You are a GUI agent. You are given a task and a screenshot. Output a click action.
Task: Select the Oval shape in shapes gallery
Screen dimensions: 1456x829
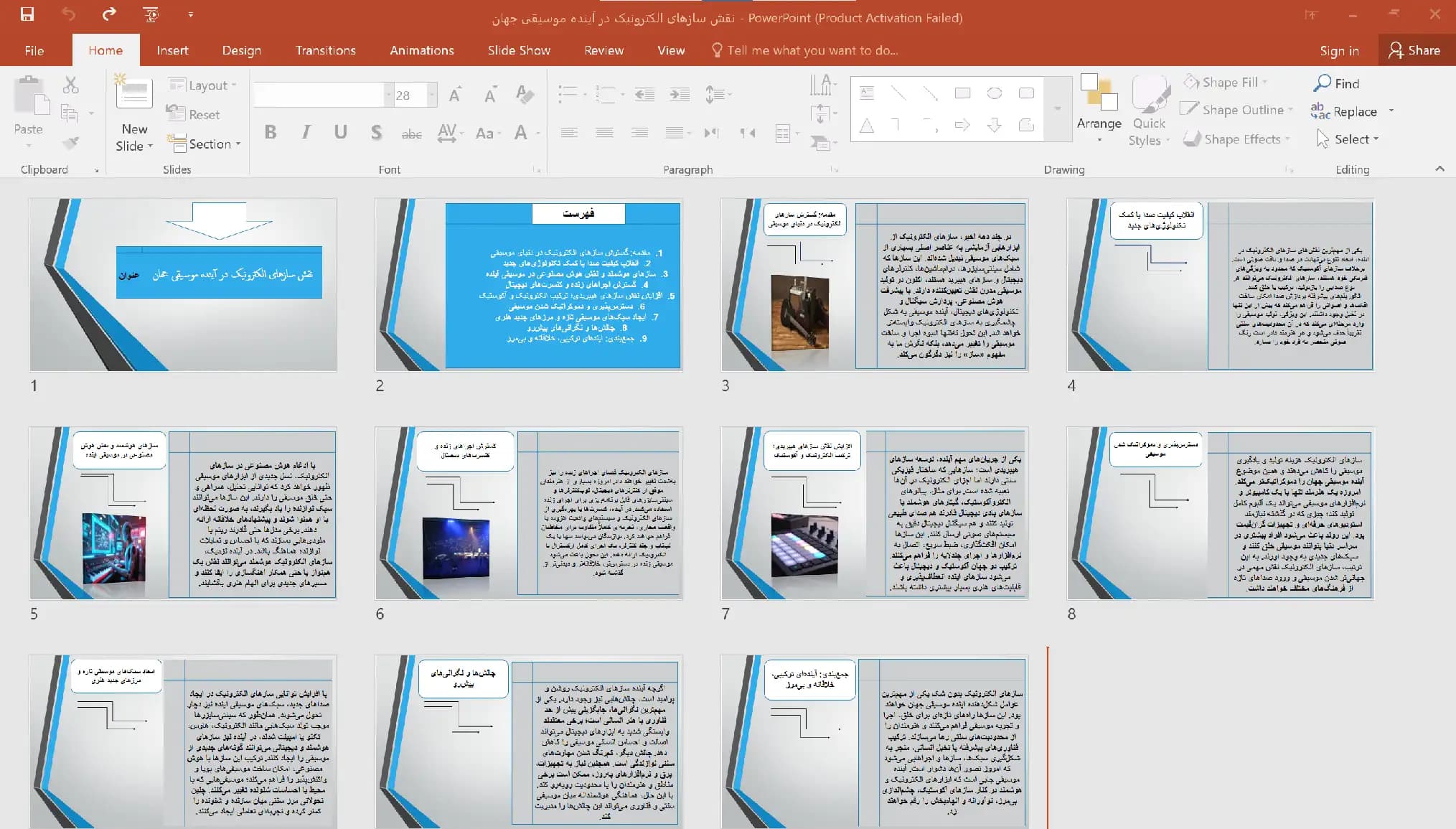tap(995, 93)
